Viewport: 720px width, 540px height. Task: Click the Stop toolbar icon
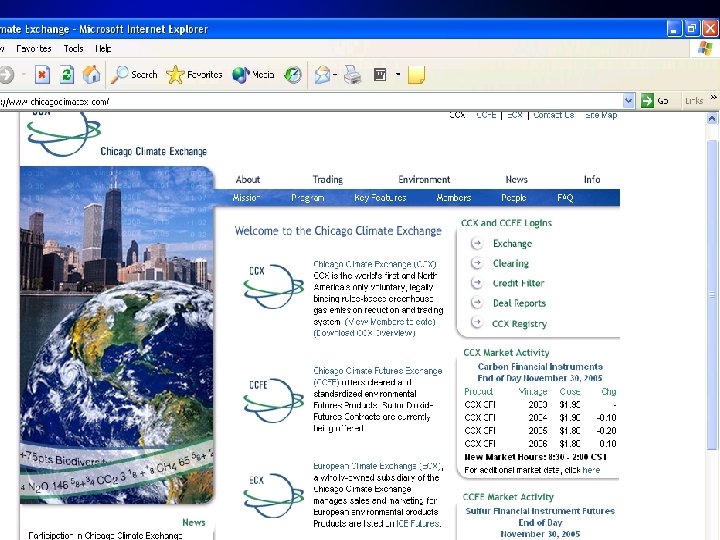(x=42, y=74)
